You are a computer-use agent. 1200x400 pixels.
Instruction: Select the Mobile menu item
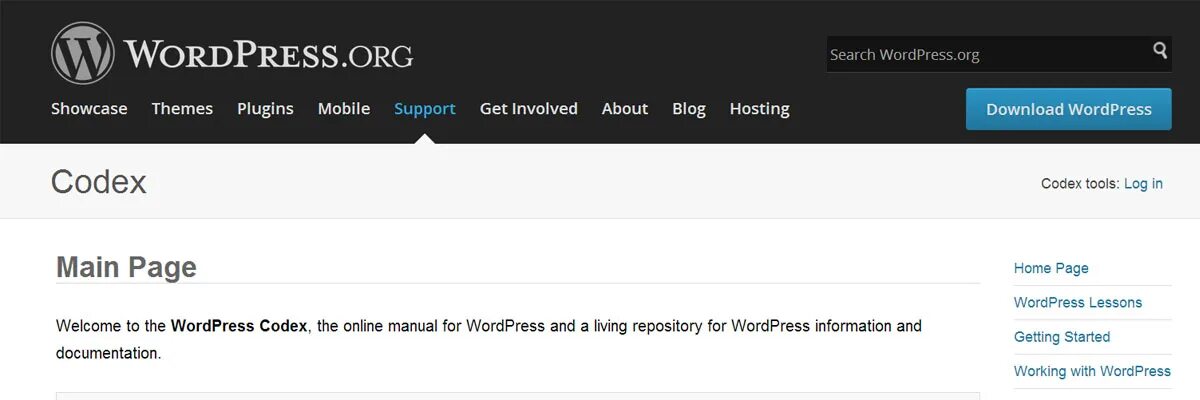(344, 109)
